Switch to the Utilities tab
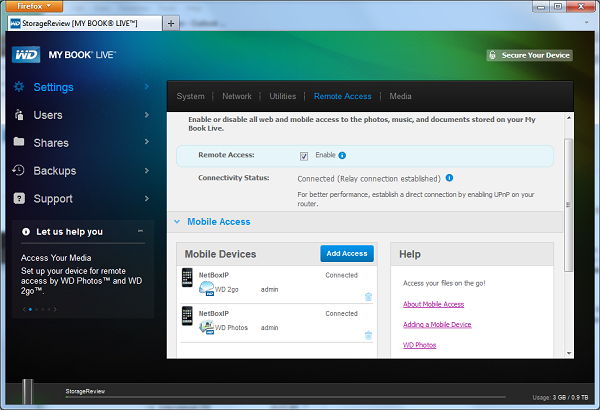Viewport: 600px width, 410px height. point(282,96)
